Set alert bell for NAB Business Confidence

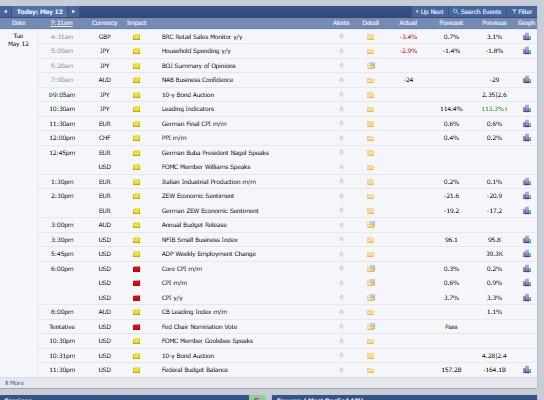point(341,79)
